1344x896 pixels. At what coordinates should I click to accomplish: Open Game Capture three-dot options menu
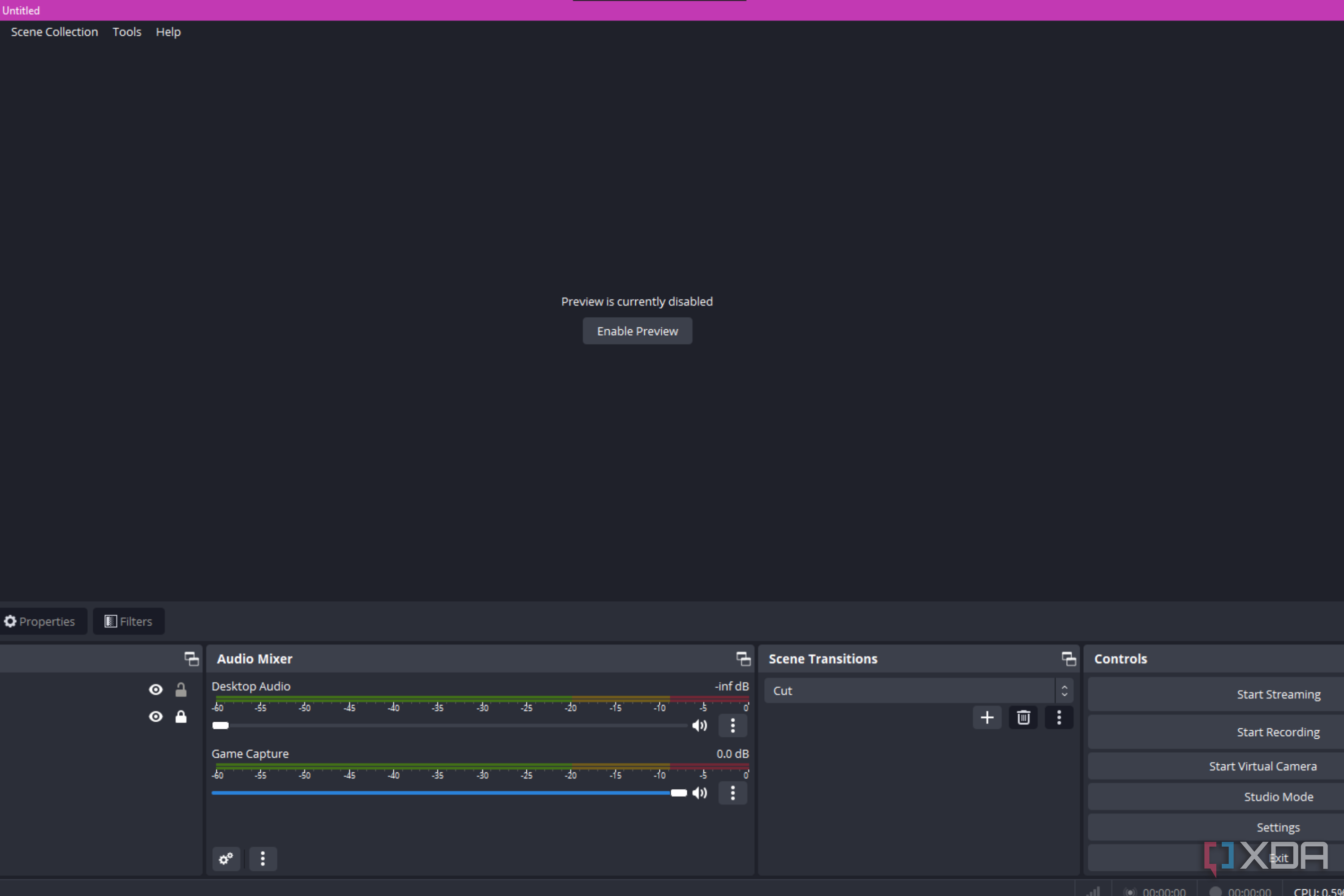[x=732, y=793]
